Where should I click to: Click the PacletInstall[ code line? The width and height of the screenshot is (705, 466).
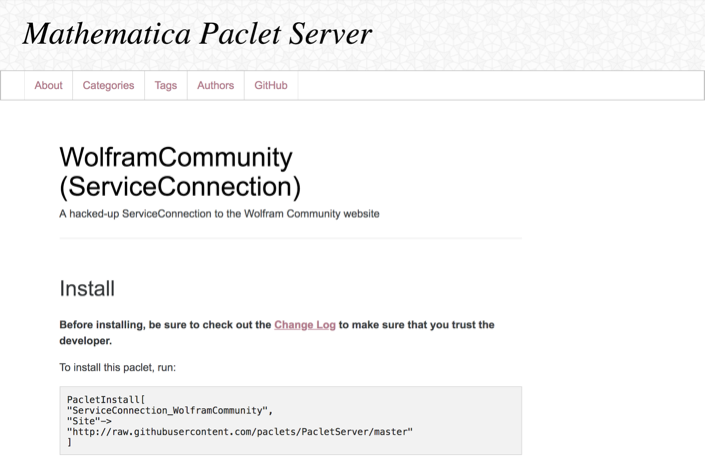pyautogui.click(x=106, y=399)
